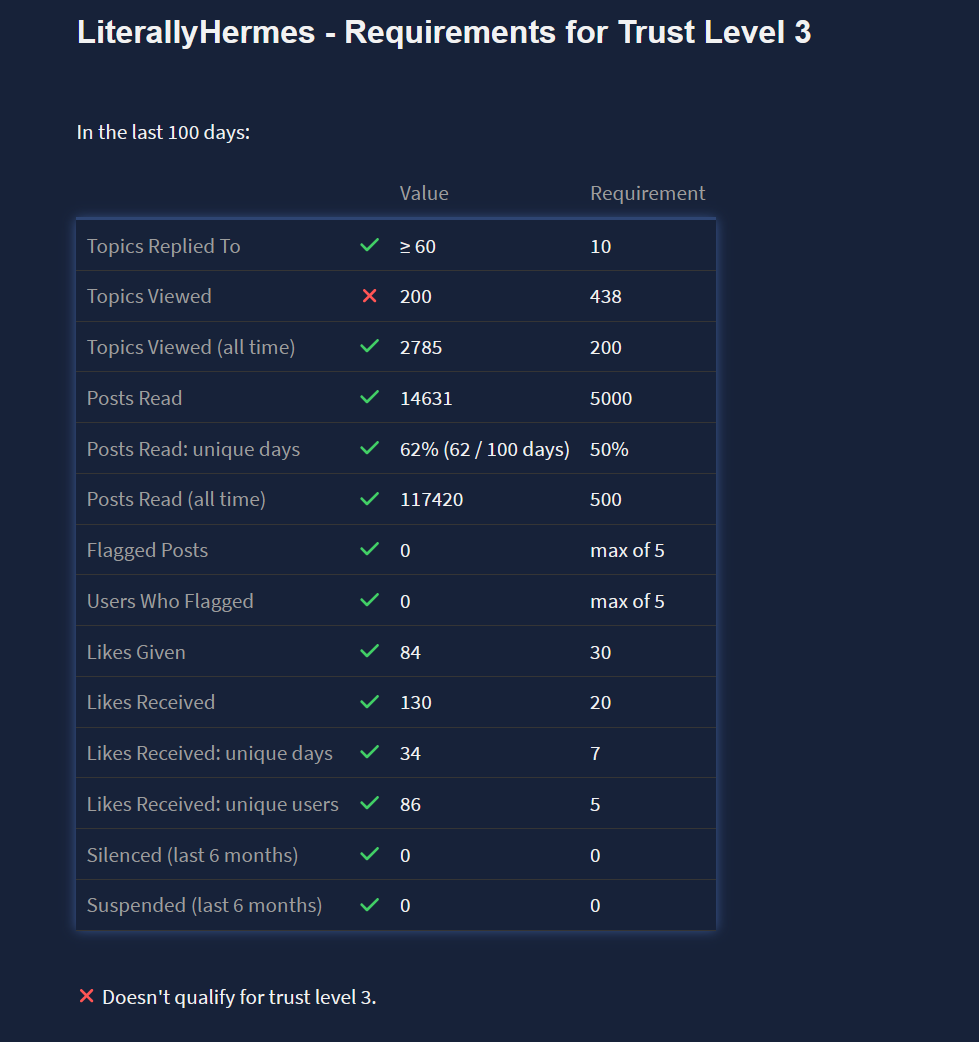Click the checkmark for Flagged Posts row

(369, 549)
